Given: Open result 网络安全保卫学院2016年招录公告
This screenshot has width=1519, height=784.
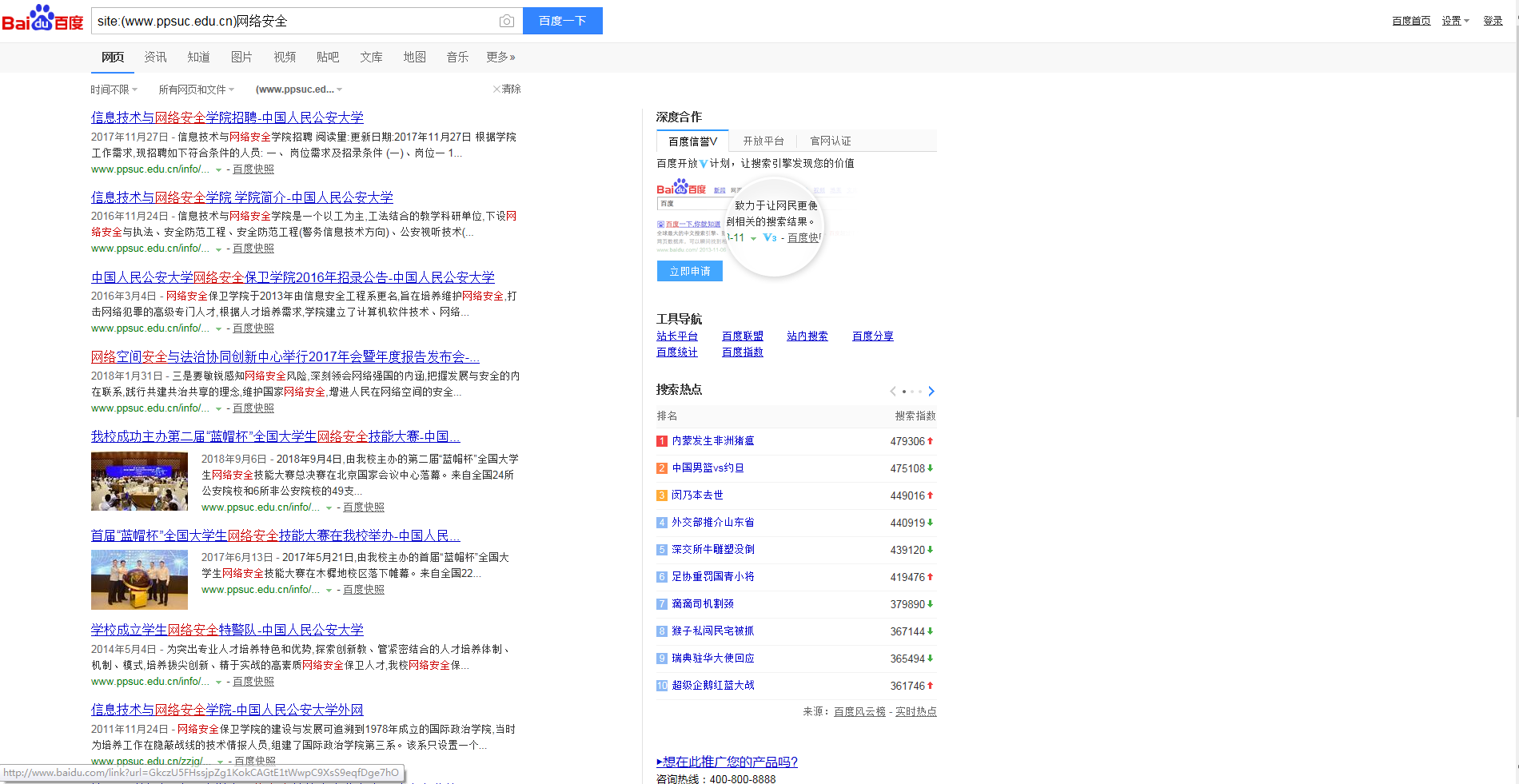Looking at the screenshot, I should pos(293,277).
